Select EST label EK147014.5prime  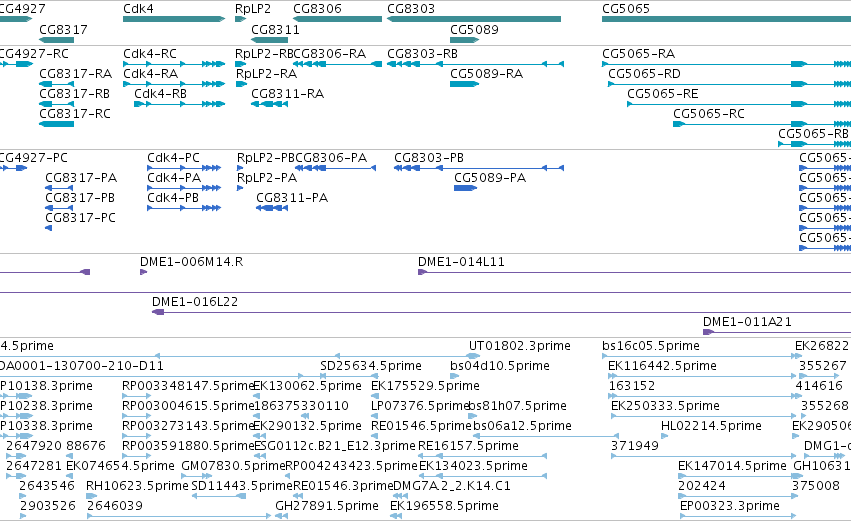pyautogui.click(x=733, y=467)
